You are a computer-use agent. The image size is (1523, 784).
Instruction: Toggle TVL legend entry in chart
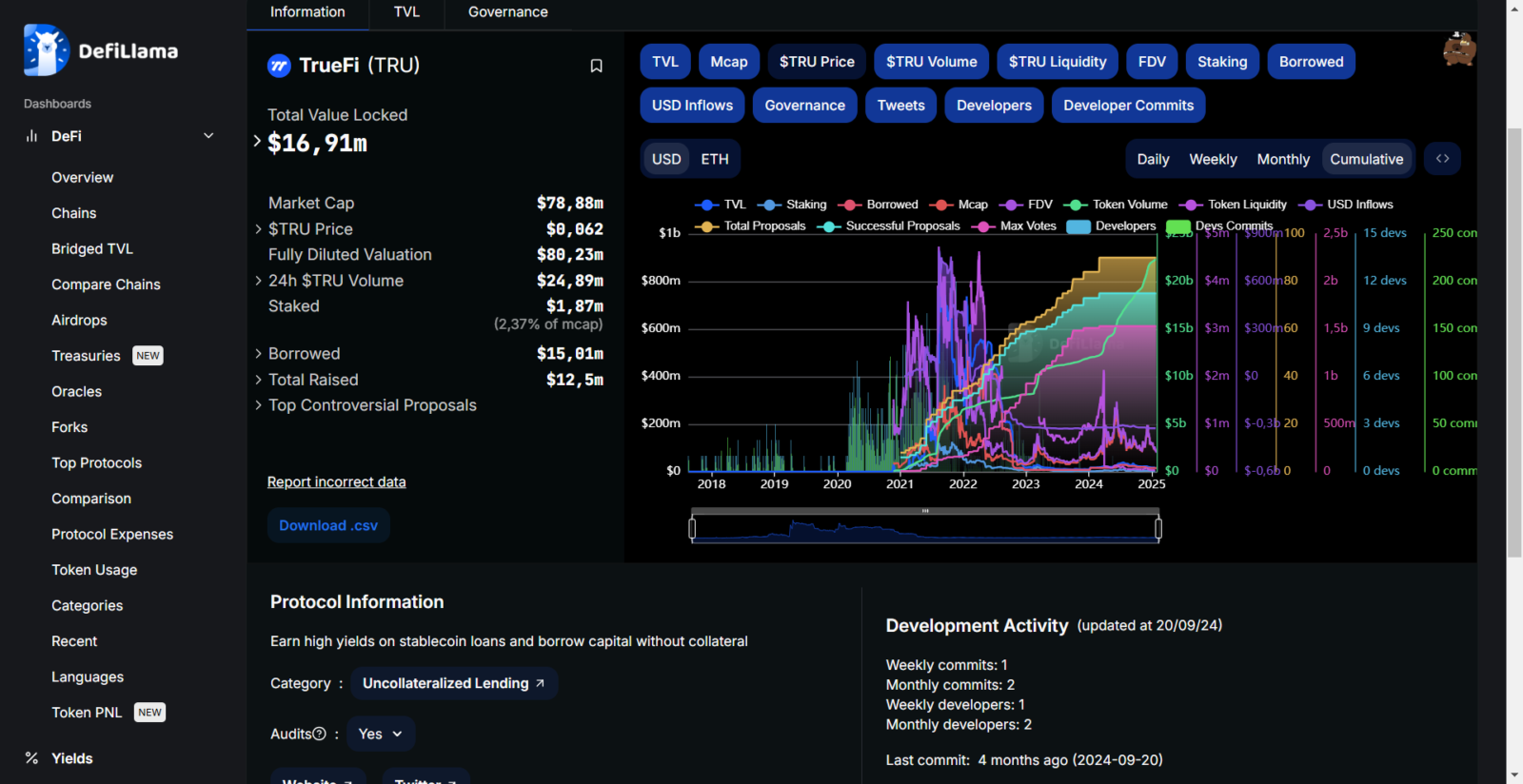[x=721, y=205]
